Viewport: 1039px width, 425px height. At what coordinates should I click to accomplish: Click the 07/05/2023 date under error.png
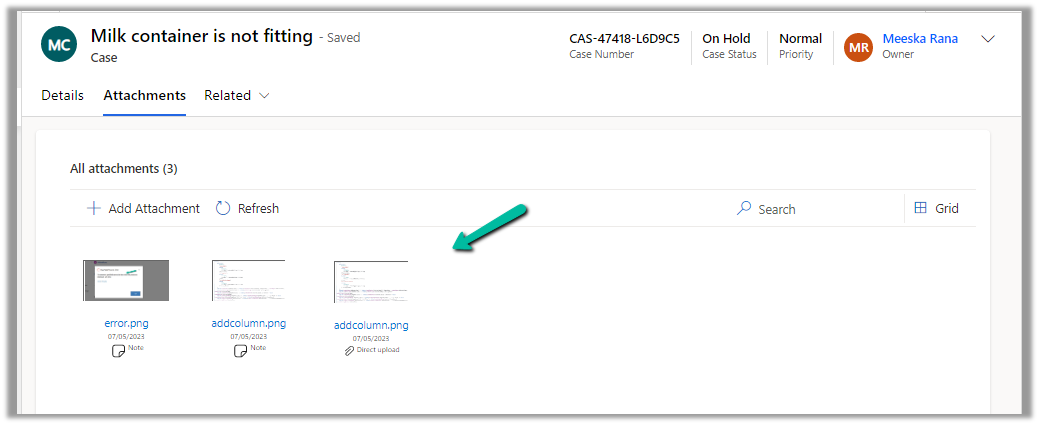tap(126, 337)
